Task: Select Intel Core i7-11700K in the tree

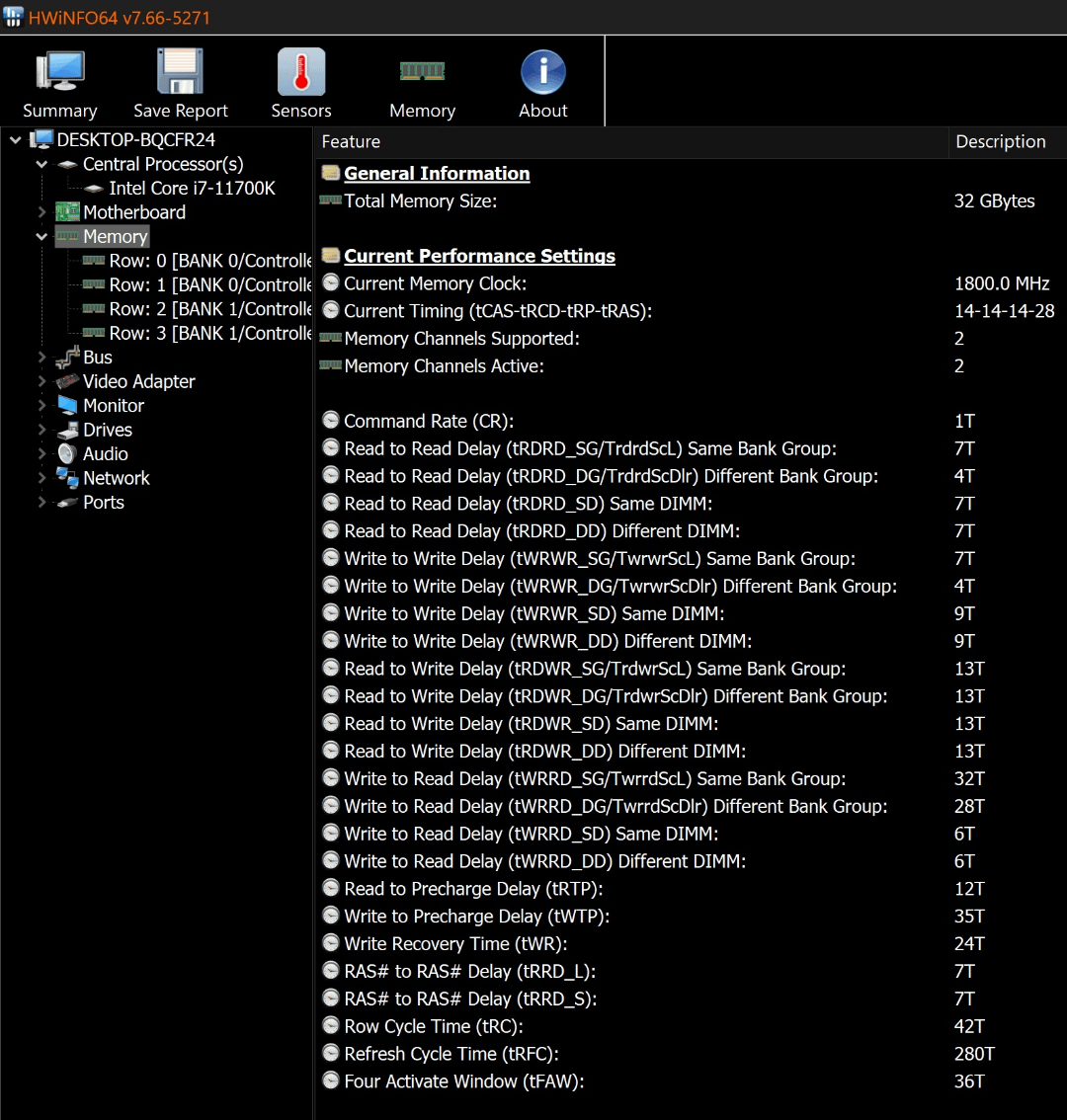Action: (192, 189)
